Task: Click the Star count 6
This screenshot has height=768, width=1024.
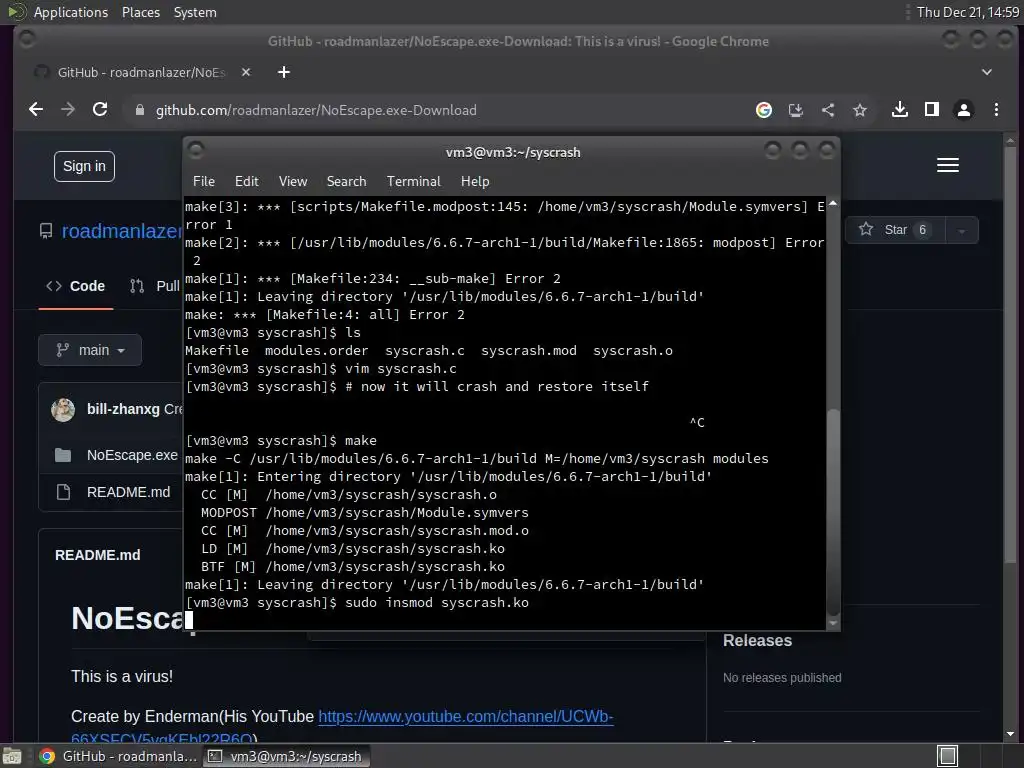Action: (922, 230)
